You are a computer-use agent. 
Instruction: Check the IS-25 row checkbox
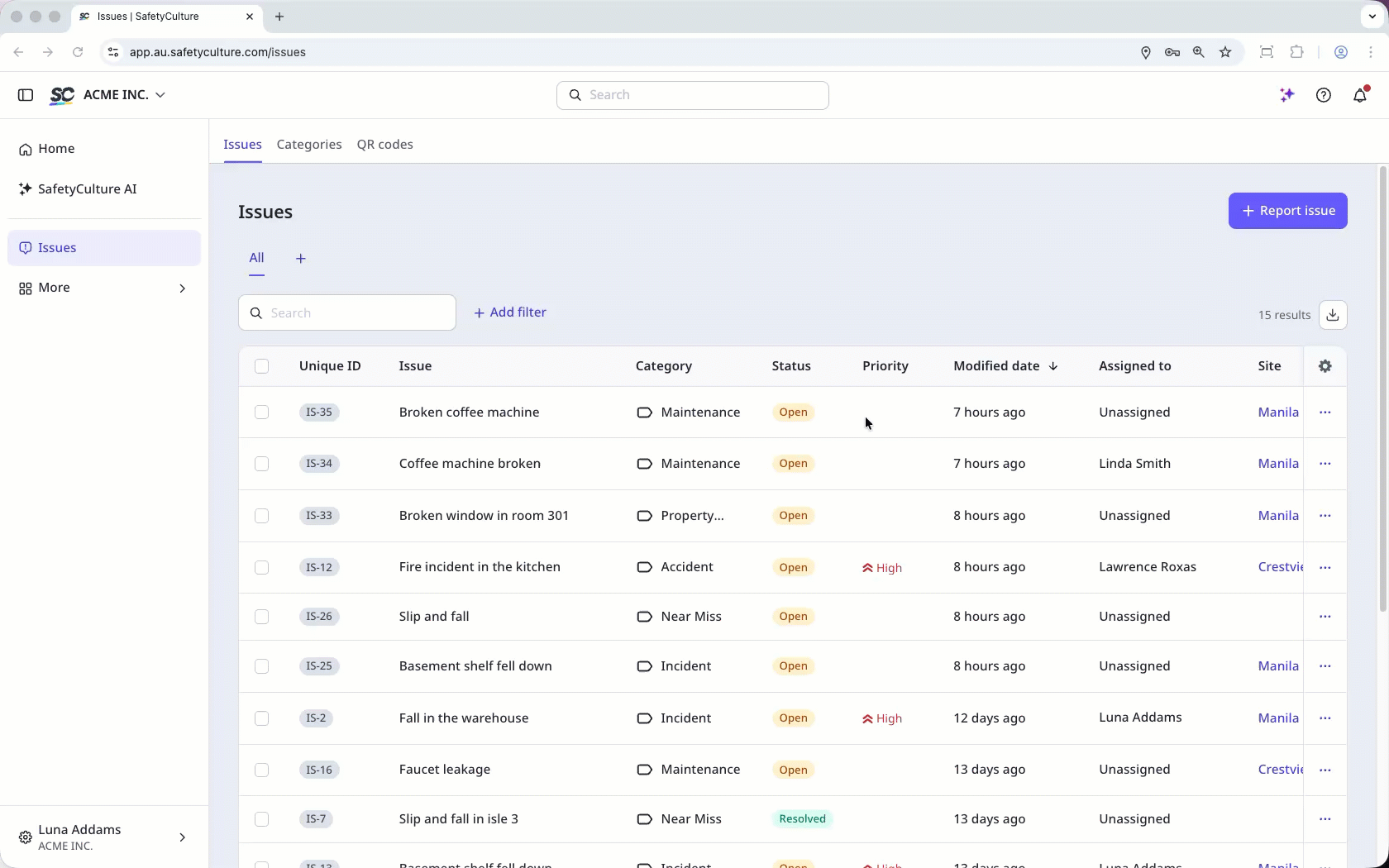261,666
